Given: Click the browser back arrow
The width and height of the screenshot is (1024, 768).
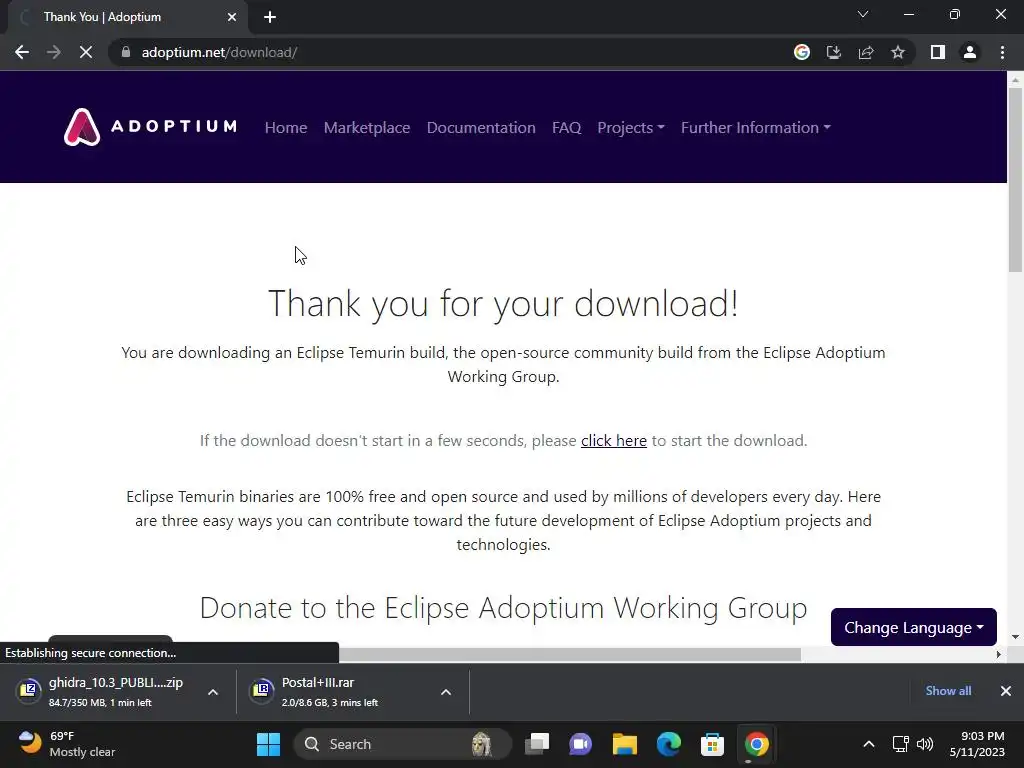Looking at the screenshot, I should (x=22, y=52).
